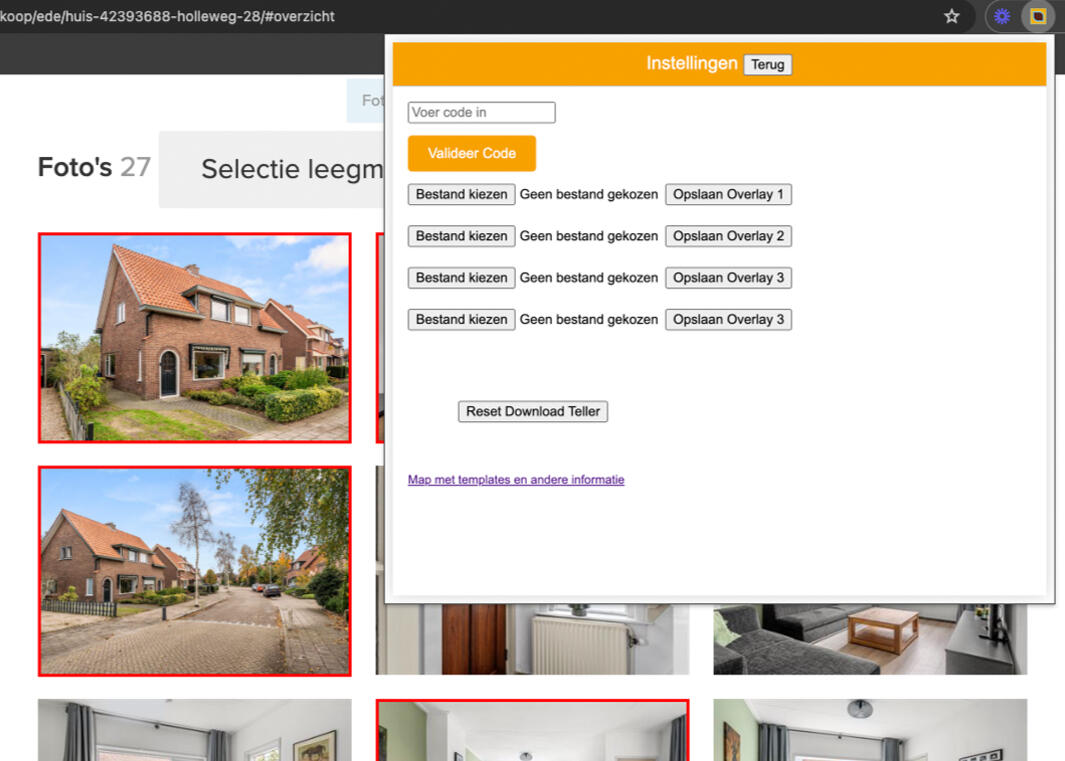Open 'Map met templates en andere informatie' link
Image resolution: width=1065 pixels, height=761 pixels.
pyautogui.click(x=516, y=480)
